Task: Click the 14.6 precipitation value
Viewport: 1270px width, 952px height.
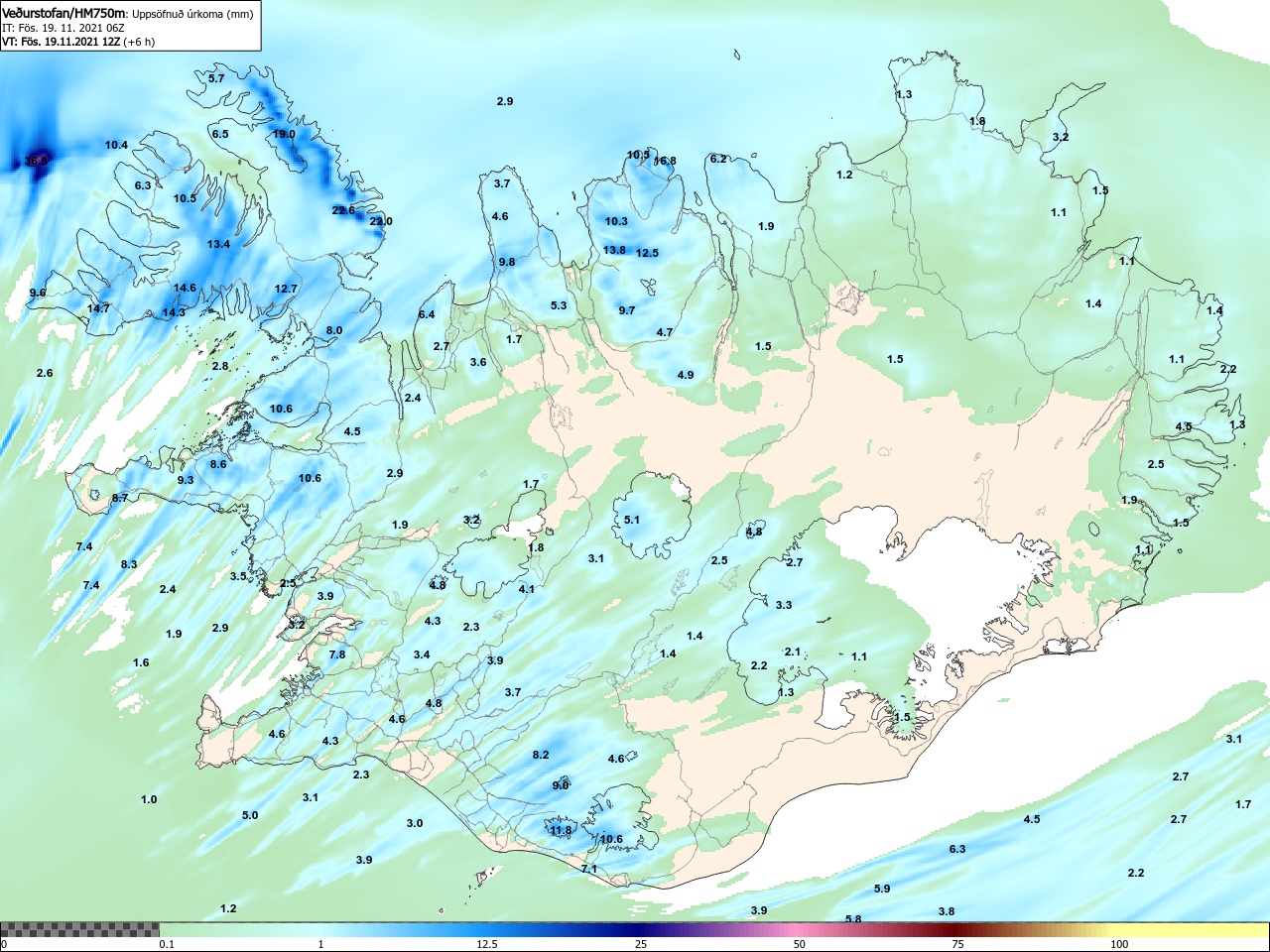Action: (185, 288)
